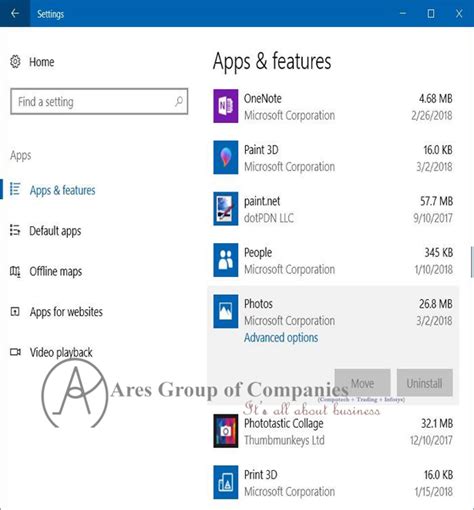
Task: Select the Phototastic Collage icon
Action: [226, 431]
